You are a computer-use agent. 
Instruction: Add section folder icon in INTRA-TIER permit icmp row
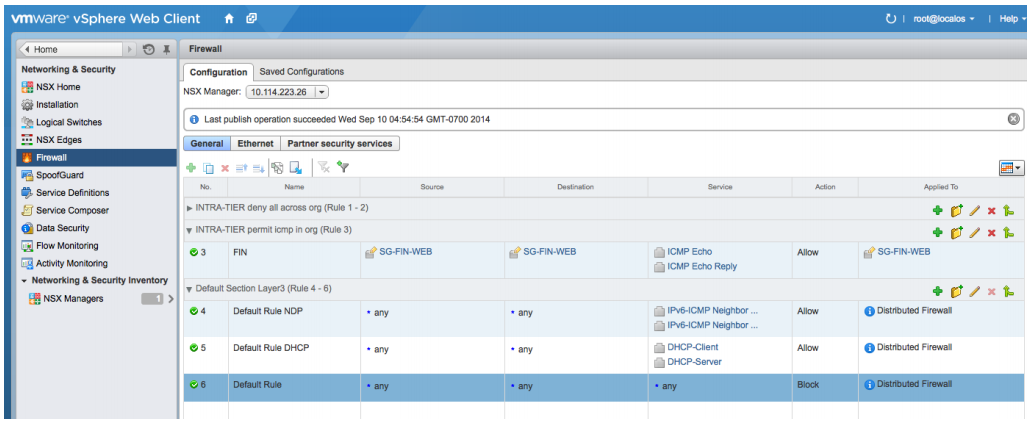(956, 232)
